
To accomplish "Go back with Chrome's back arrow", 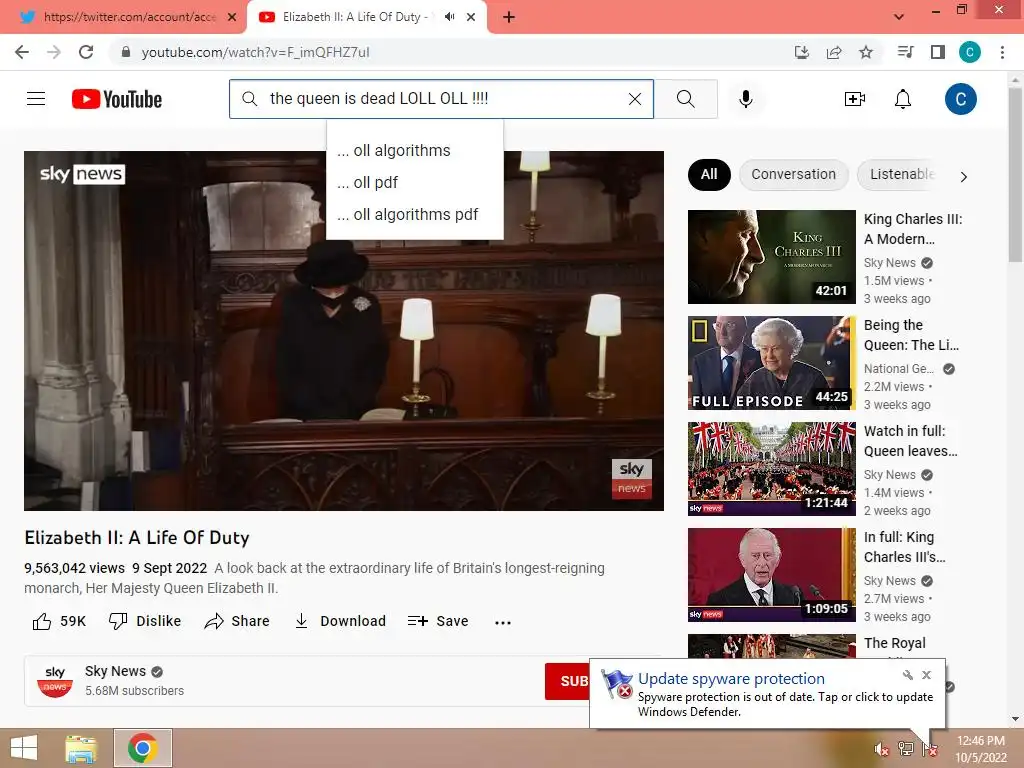I will [x=22, y=52].
